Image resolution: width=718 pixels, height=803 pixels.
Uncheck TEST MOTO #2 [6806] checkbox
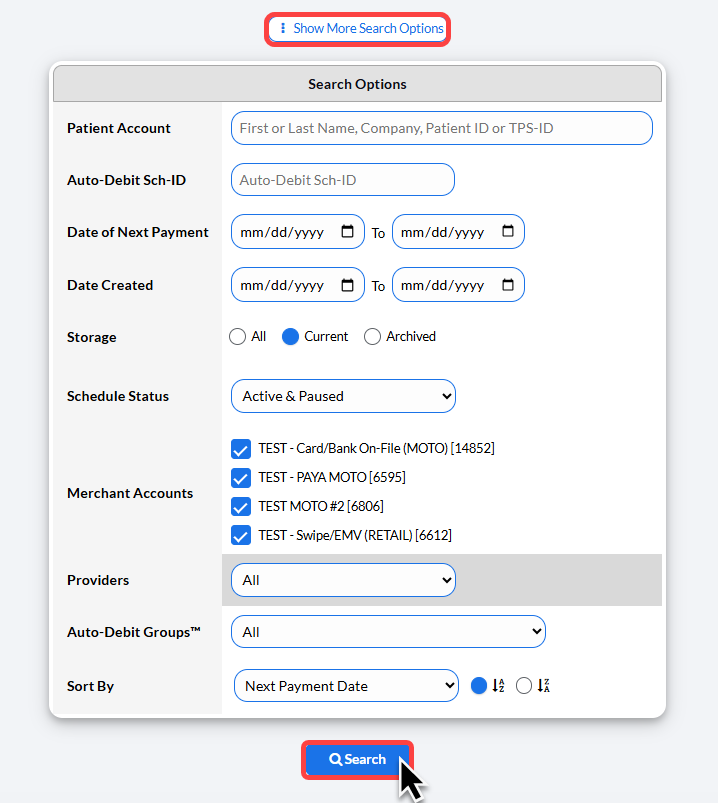(x=241, y=506)
